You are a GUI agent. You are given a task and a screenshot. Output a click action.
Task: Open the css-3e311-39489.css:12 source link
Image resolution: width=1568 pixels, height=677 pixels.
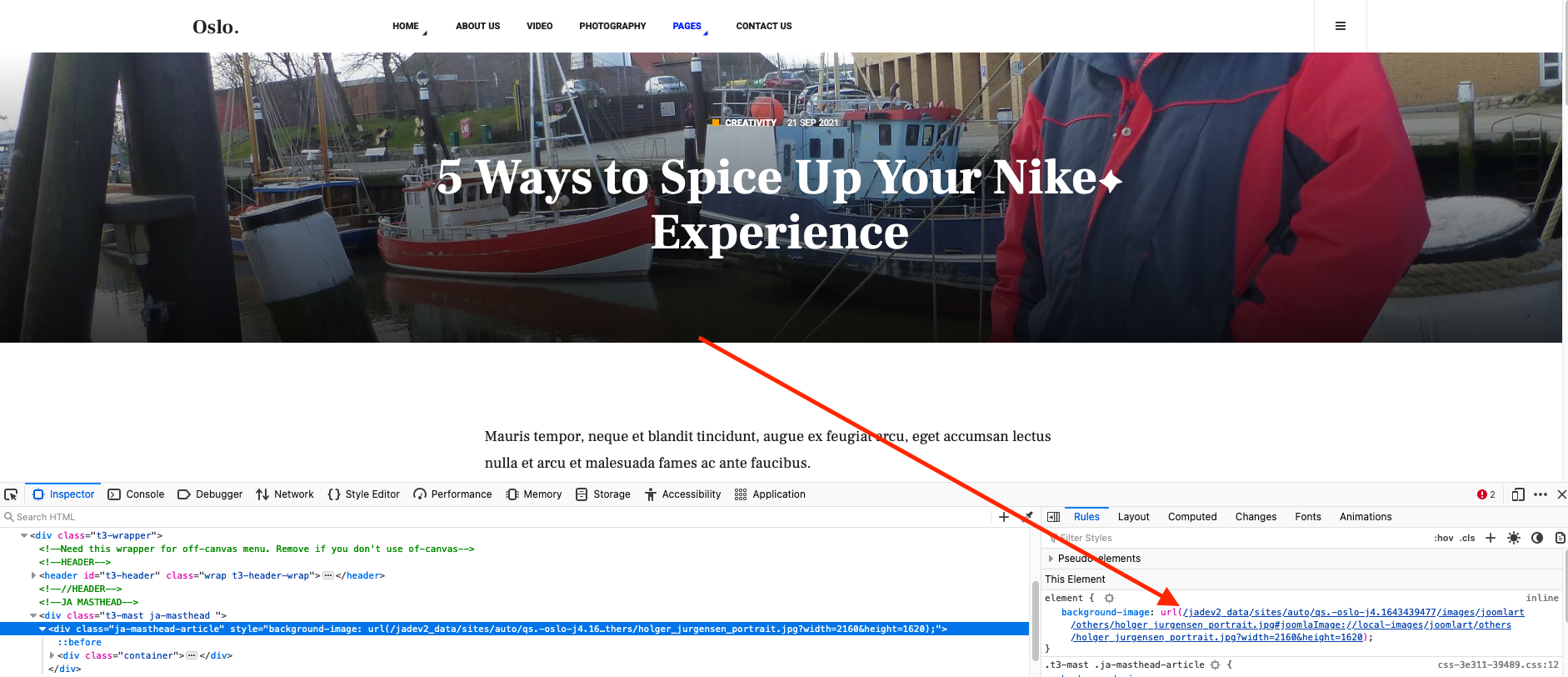pos(1498,664)
